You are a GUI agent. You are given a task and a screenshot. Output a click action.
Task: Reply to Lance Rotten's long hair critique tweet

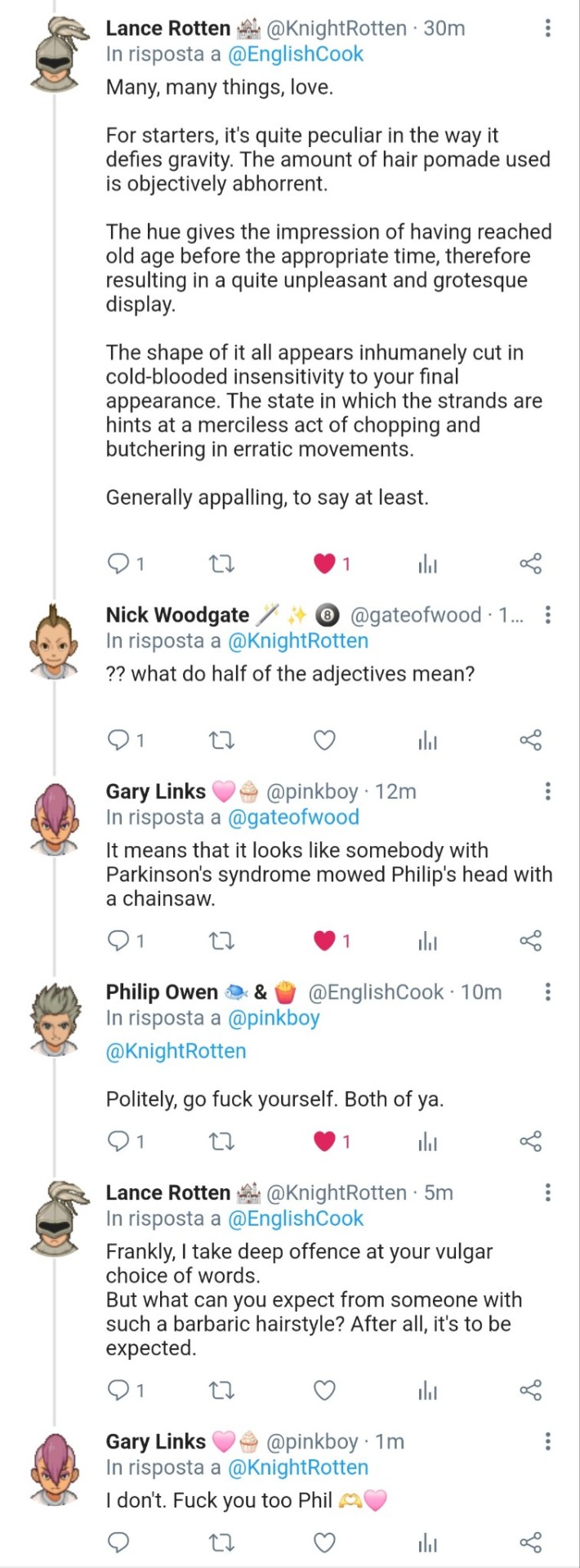[119, 563]
